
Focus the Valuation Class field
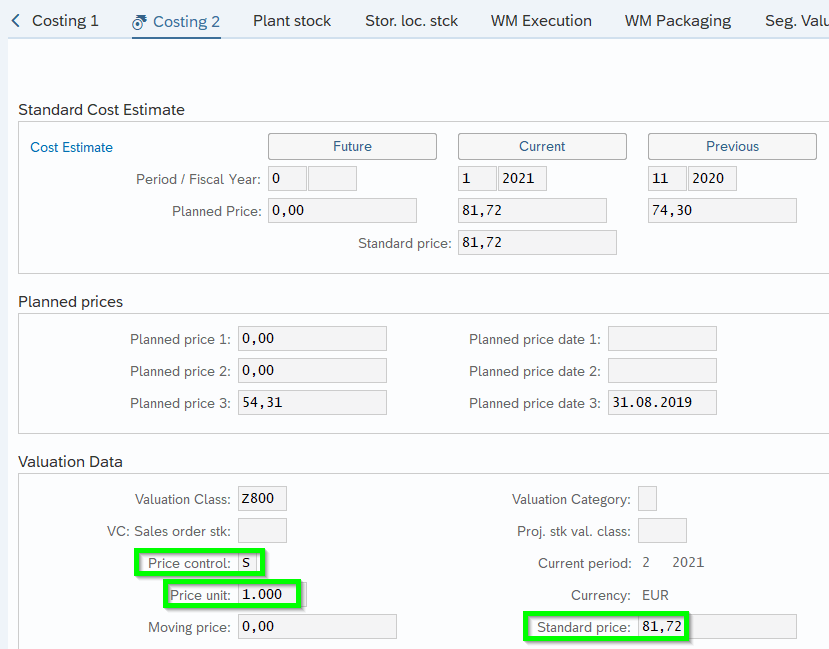pyautogui.click(x=262, y=499)
